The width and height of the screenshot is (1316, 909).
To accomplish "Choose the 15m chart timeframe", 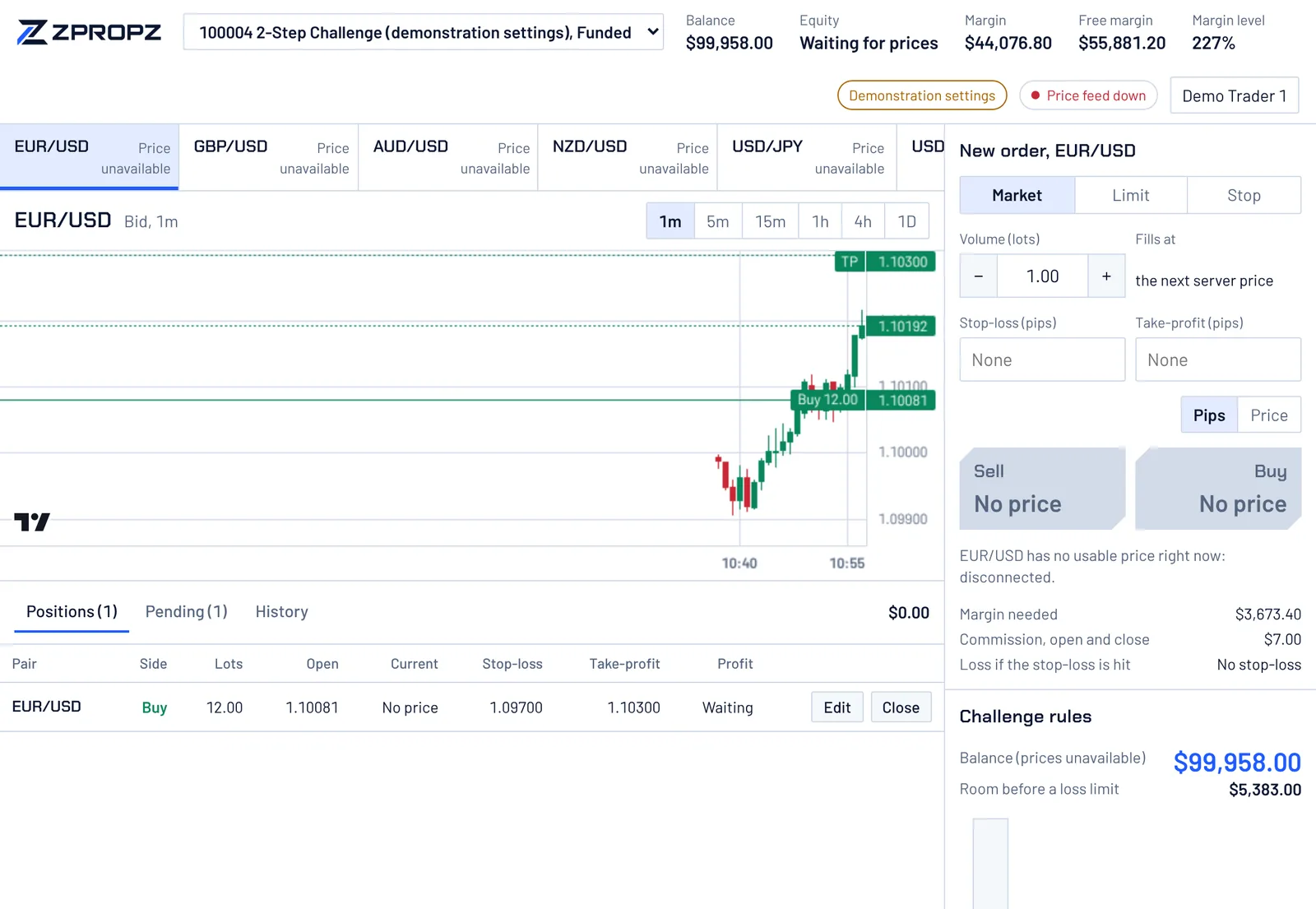I will click(771, 221).
